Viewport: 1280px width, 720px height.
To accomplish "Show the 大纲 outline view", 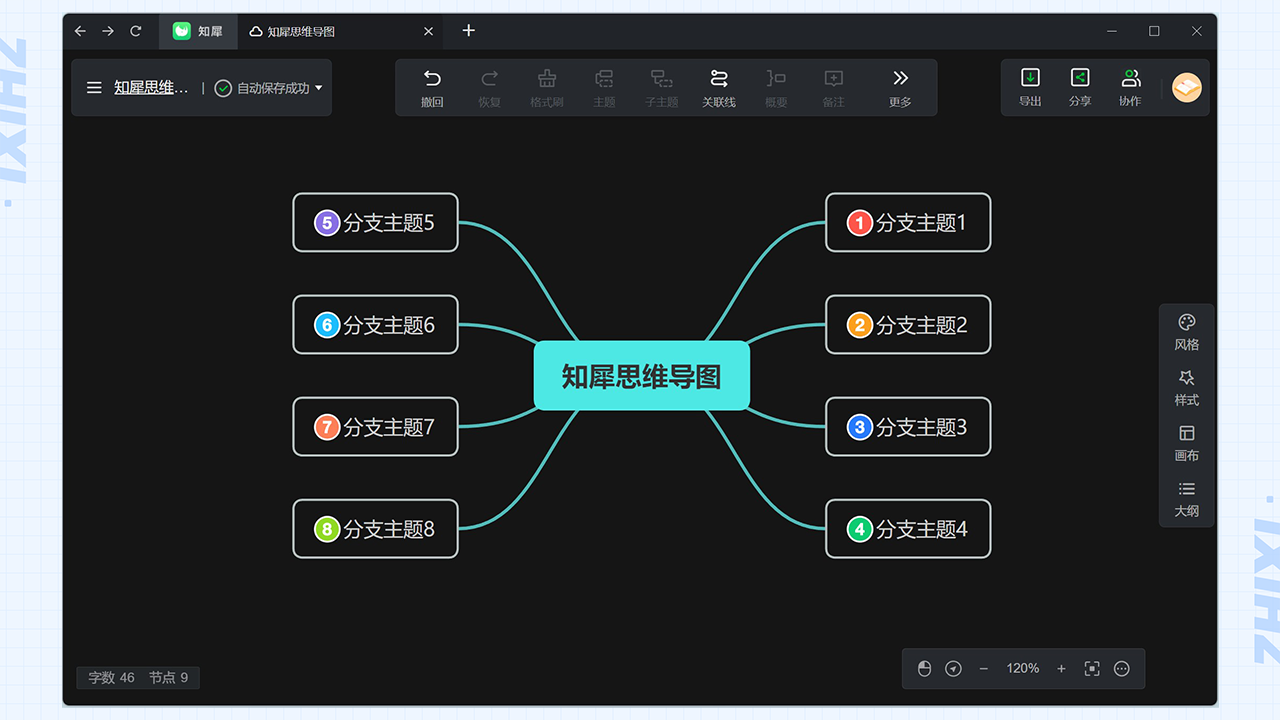I will tap(1186, 498).
